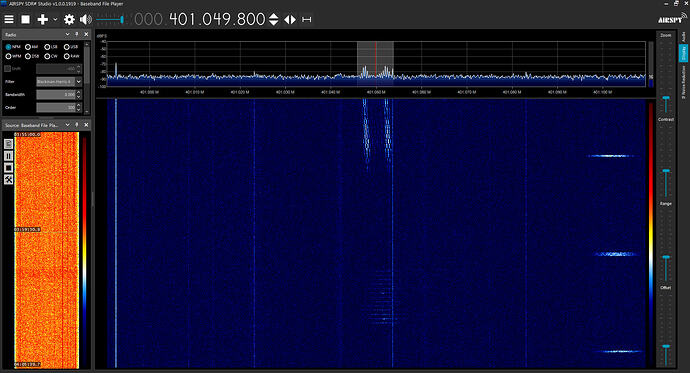This screenshot has height=373, width=690.
Task: Open the Filter type dropdown
Action: click(59, 82)
